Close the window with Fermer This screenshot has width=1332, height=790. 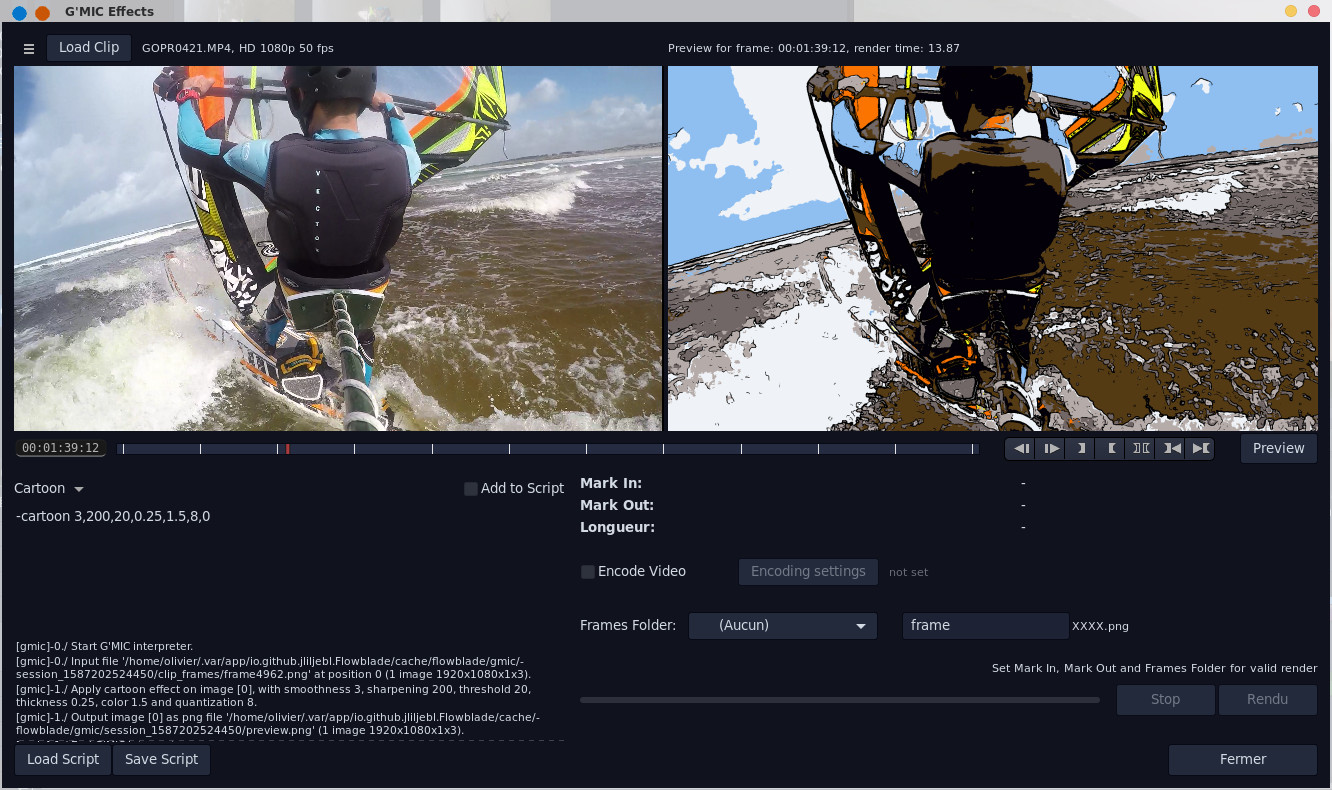click(x=1242, y=760)
